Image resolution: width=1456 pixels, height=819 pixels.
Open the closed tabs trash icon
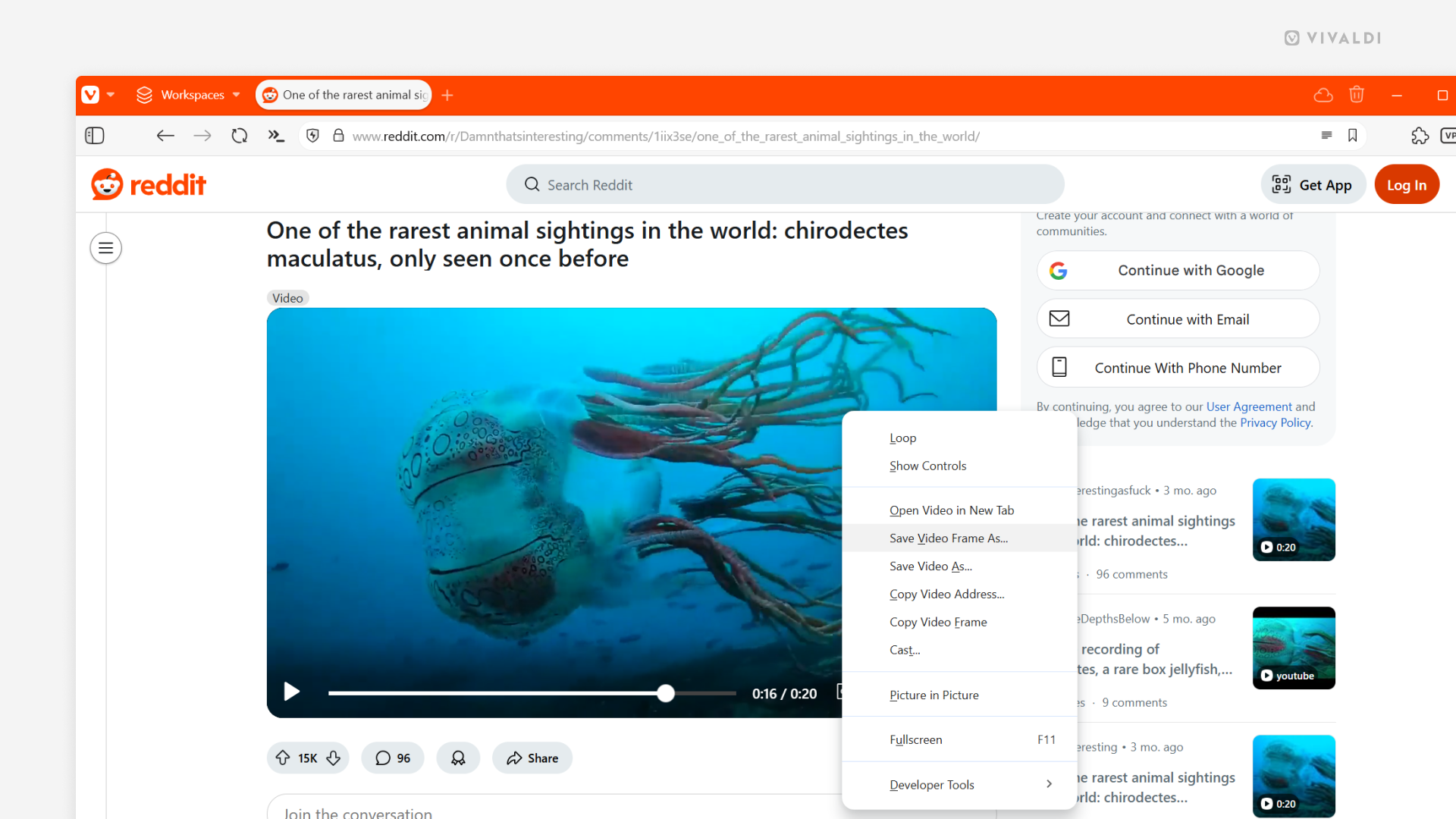(x=1357, y=95)
